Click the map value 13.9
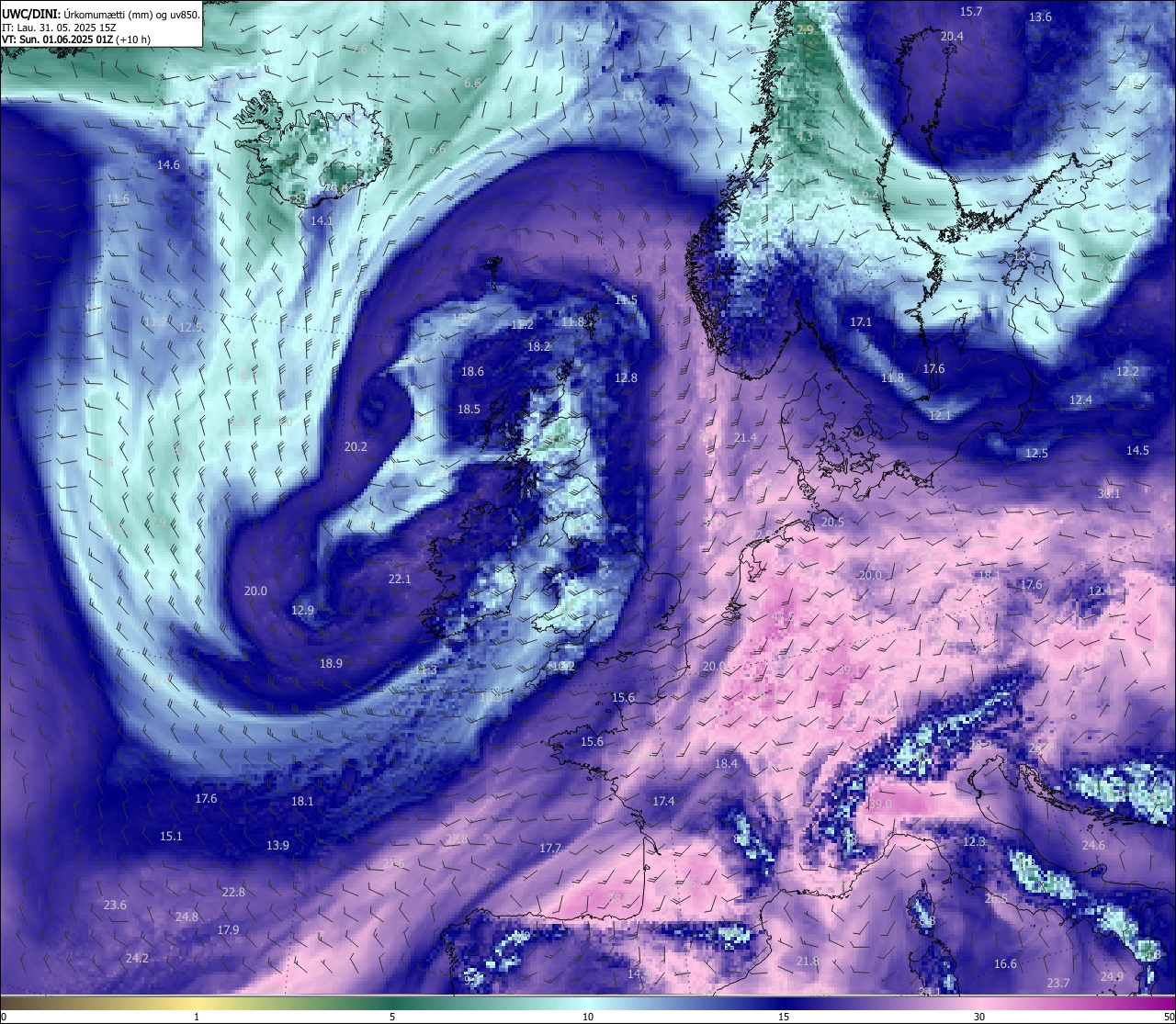1176x1024 pixels. (x=277, y=846)
